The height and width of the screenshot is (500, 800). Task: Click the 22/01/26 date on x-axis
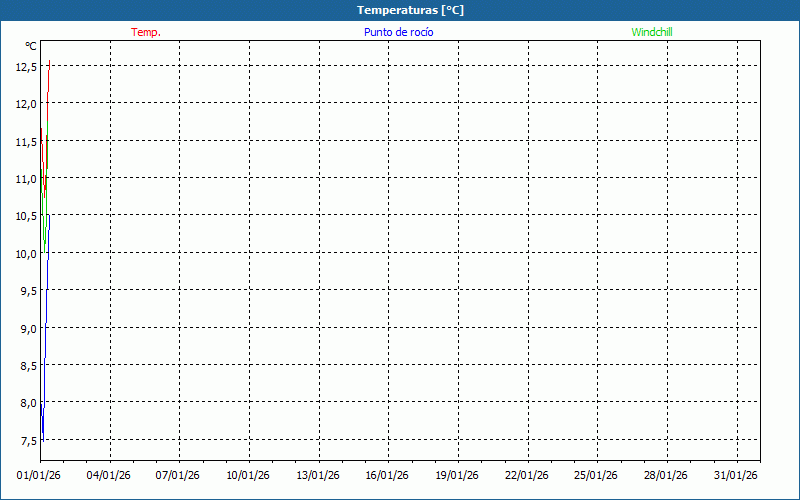pyautogui.click(x=526, y=475)
